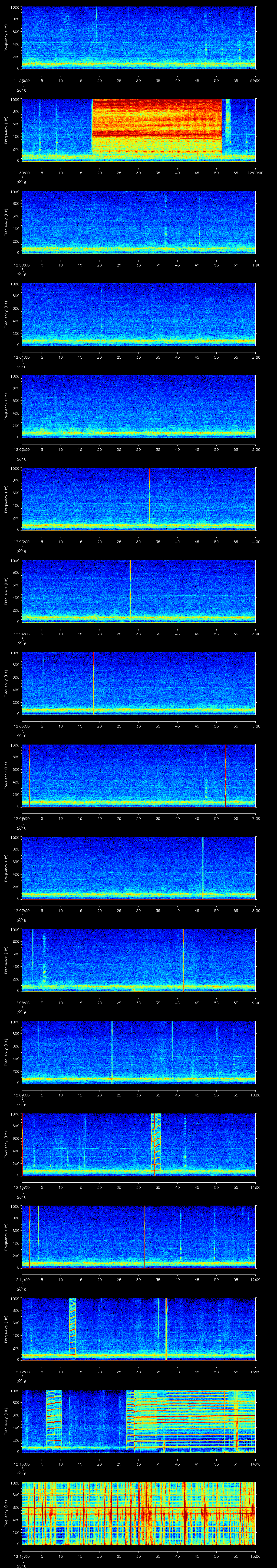Select the '12:03:00' start time label
Screen dimensions: 277x1568
pos(21,542)
